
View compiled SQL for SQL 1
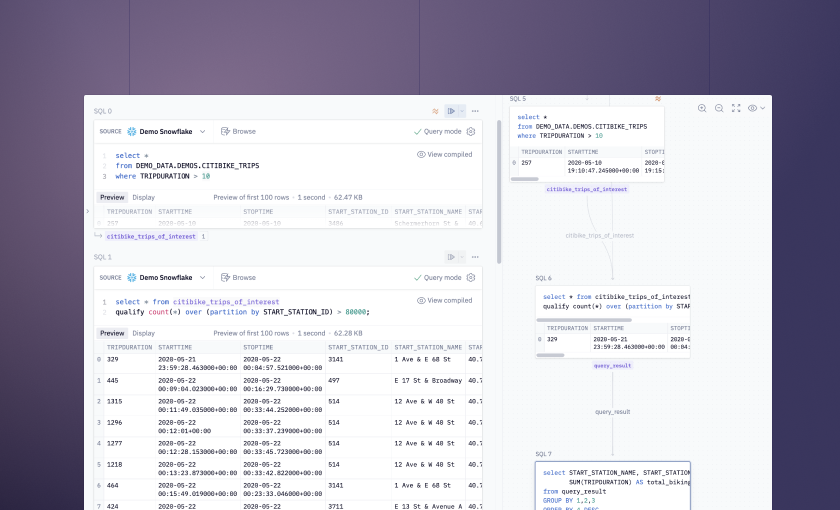(445, 301)
